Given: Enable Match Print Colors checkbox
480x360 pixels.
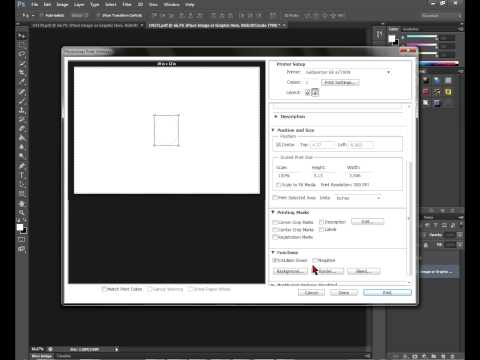Looking at the screenshot, I should click(x=104, y=289).
